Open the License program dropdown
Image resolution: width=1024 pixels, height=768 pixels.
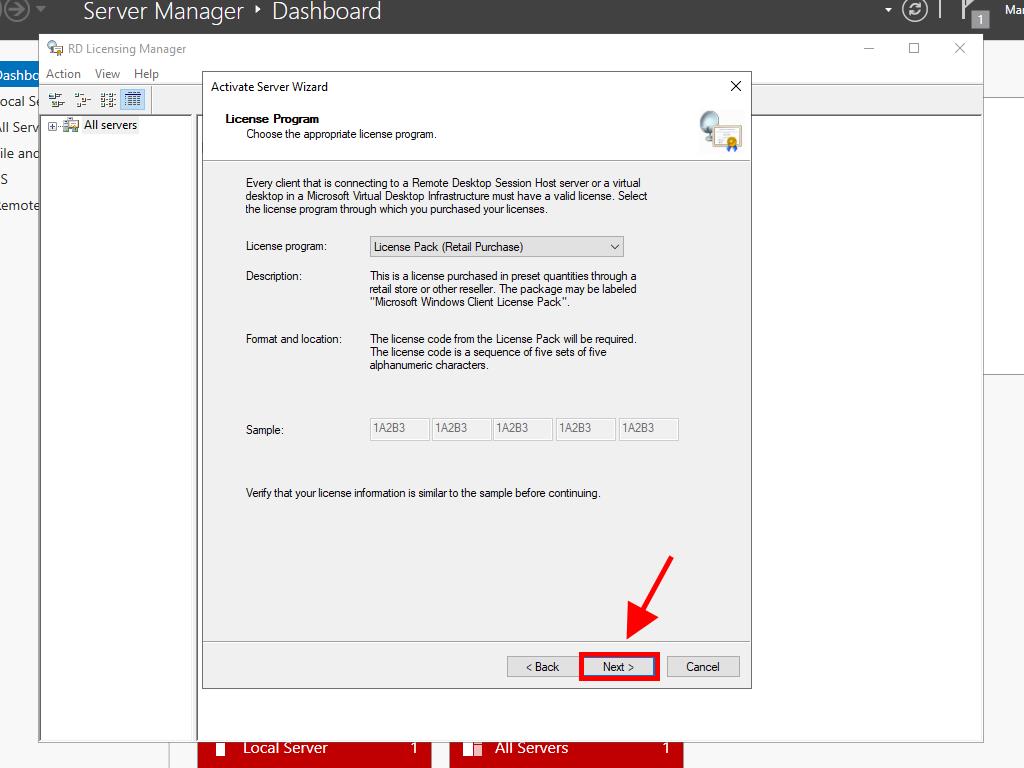point(496,247)
